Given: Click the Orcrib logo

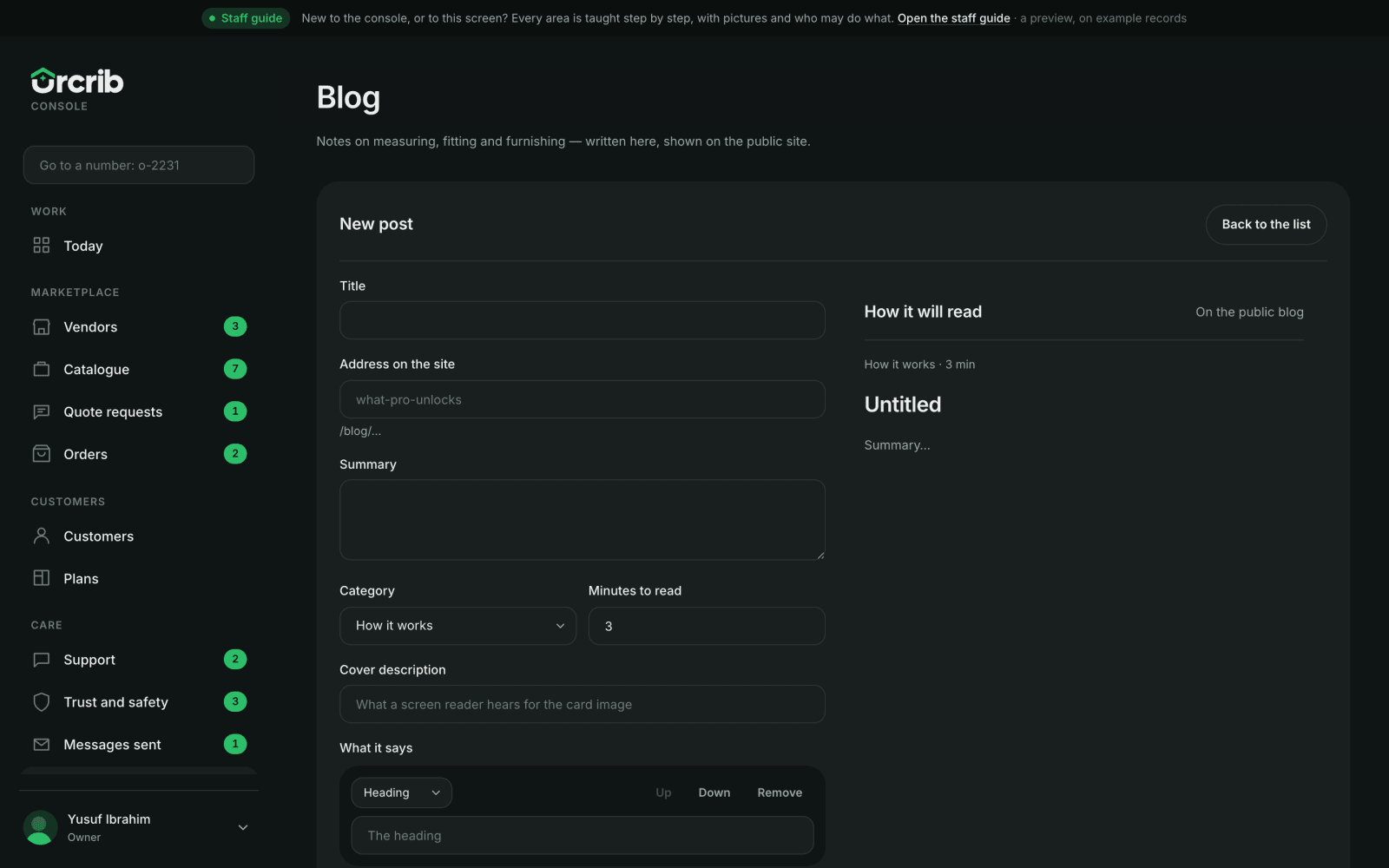Looking at the screenshot, I should (77, 81).
